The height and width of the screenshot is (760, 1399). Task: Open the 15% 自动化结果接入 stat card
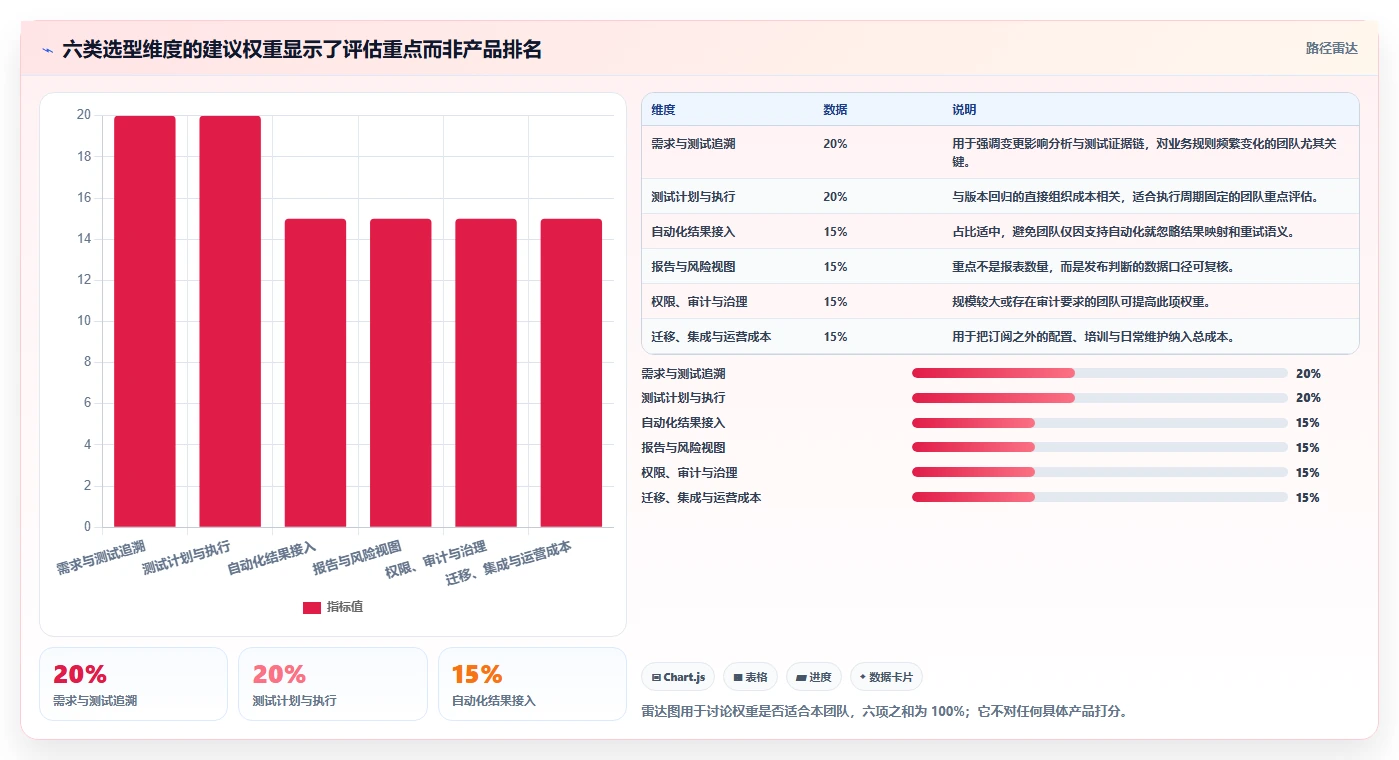click(532, 684)
